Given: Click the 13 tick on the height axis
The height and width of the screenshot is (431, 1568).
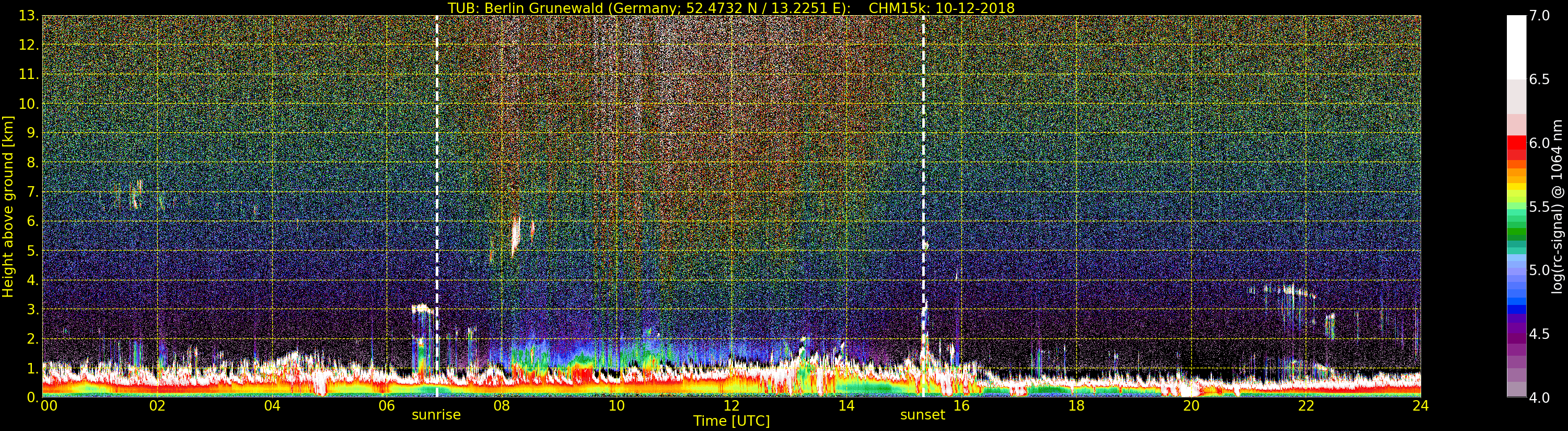Looking at the screenshot, I should (x=28, y=16).
